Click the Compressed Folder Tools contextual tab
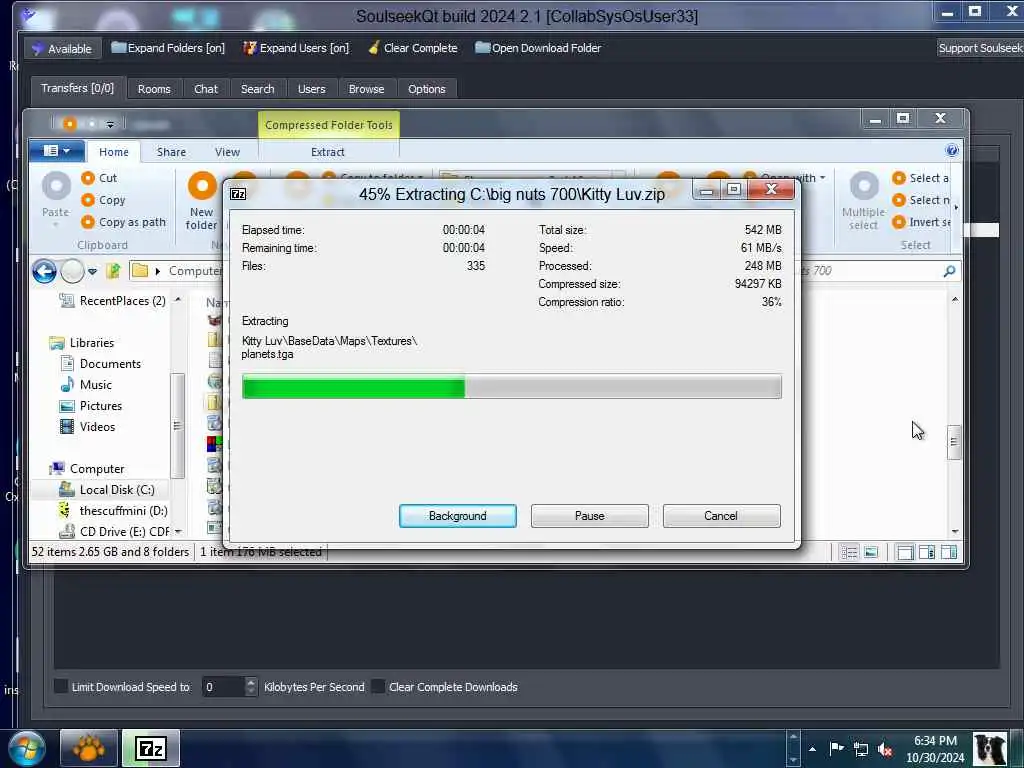The width and height of the screenshot is (1024, 768). (x=328, y=125)
